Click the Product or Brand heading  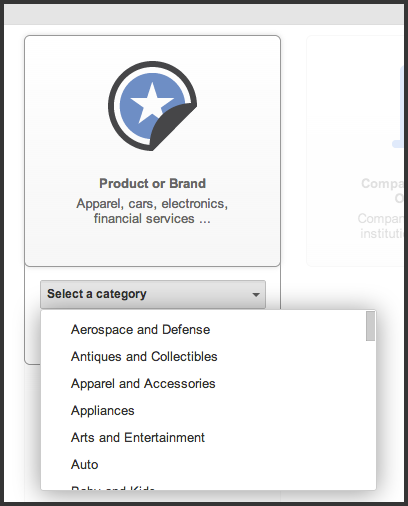[x=153, y=184]
